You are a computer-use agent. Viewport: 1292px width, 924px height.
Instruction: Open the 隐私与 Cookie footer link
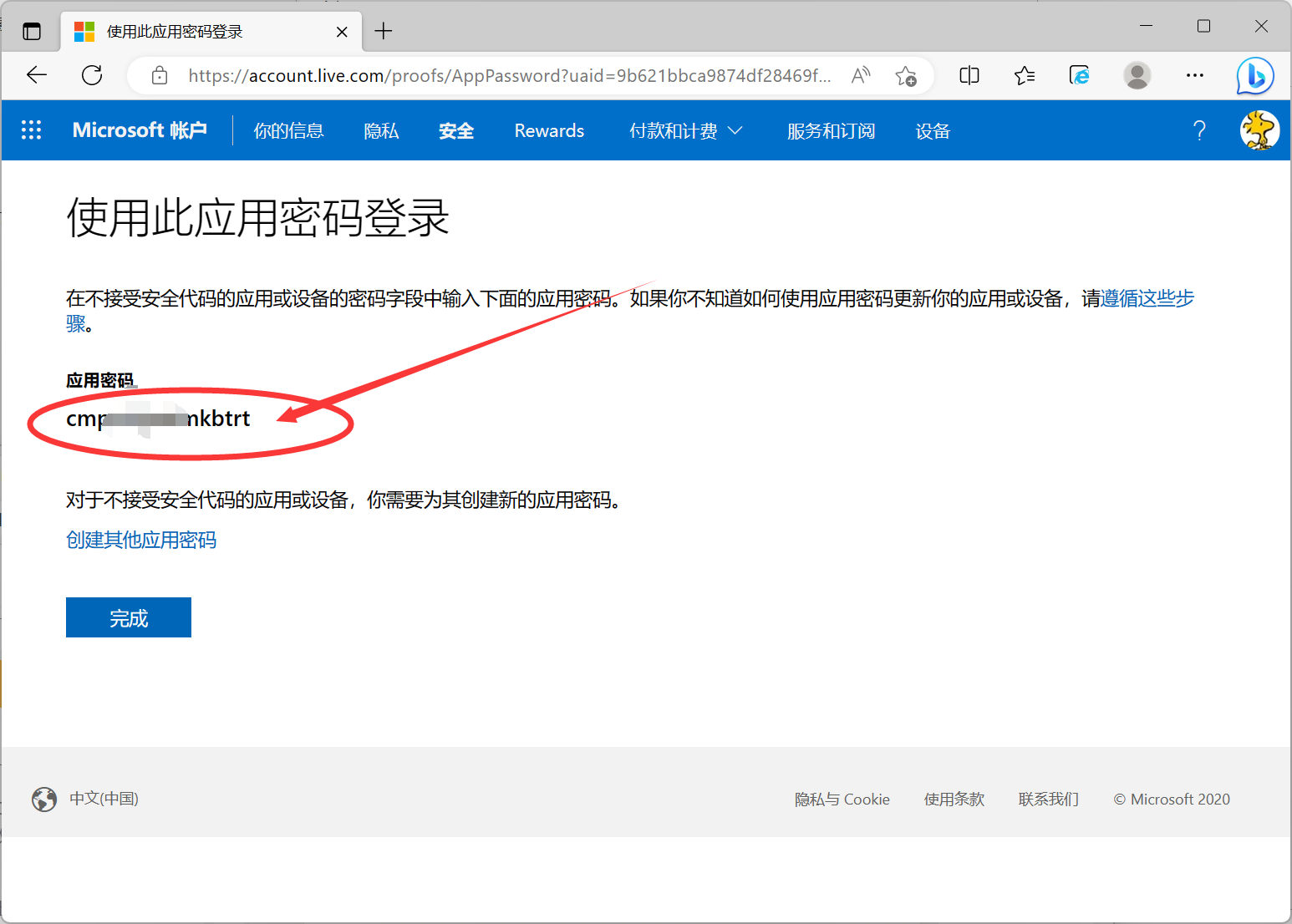click(x=842, y=800)
